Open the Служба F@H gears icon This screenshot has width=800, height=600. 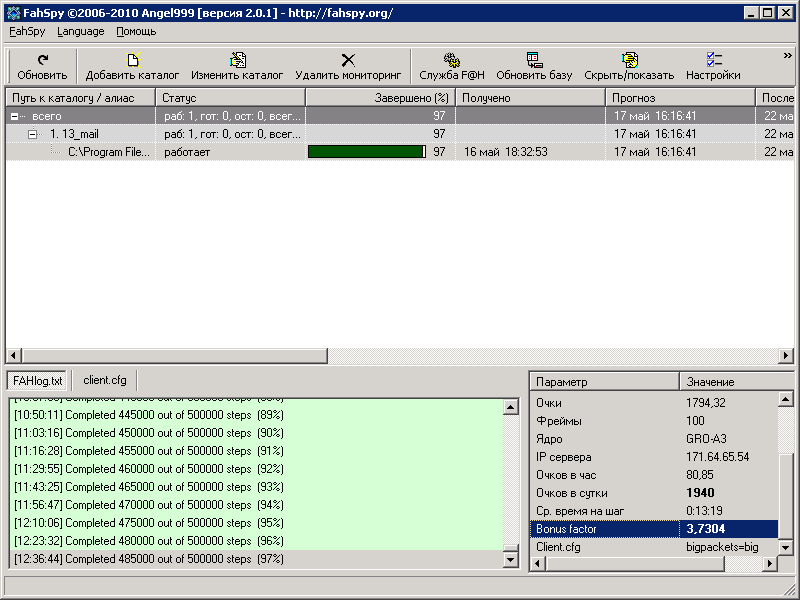pos(451,59)
